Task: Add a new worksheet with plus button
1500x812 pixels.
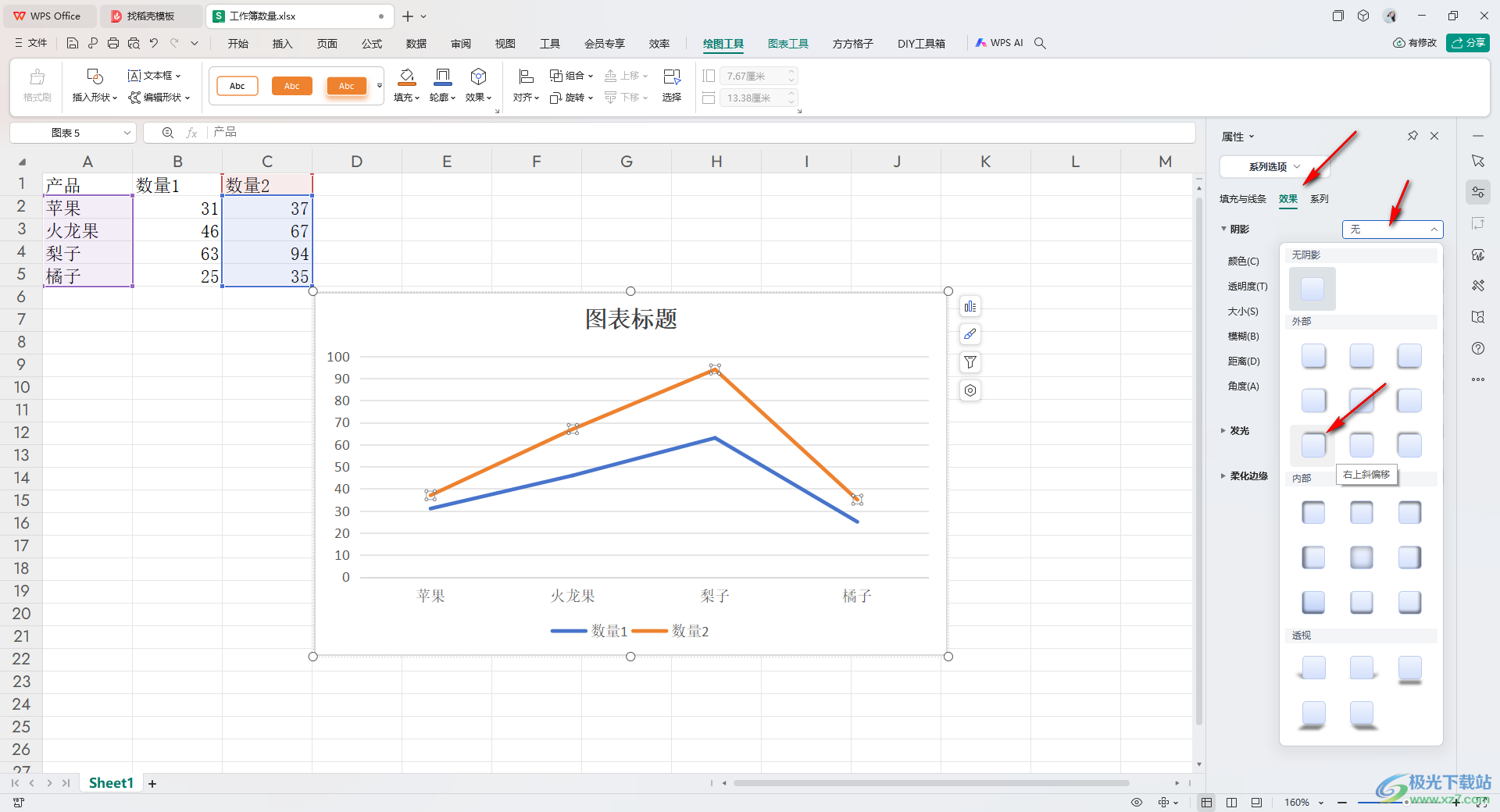Action: (152, 783)
